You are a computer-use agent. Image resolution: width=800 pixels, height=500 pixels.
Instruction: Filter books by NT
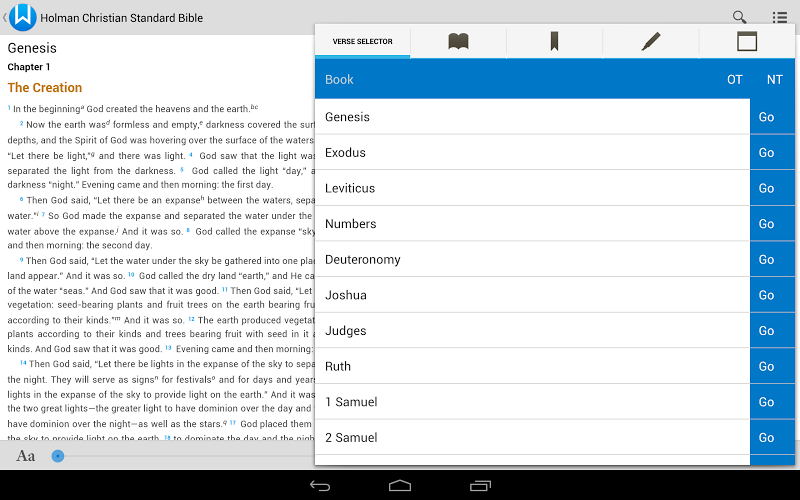pos(774,80)
